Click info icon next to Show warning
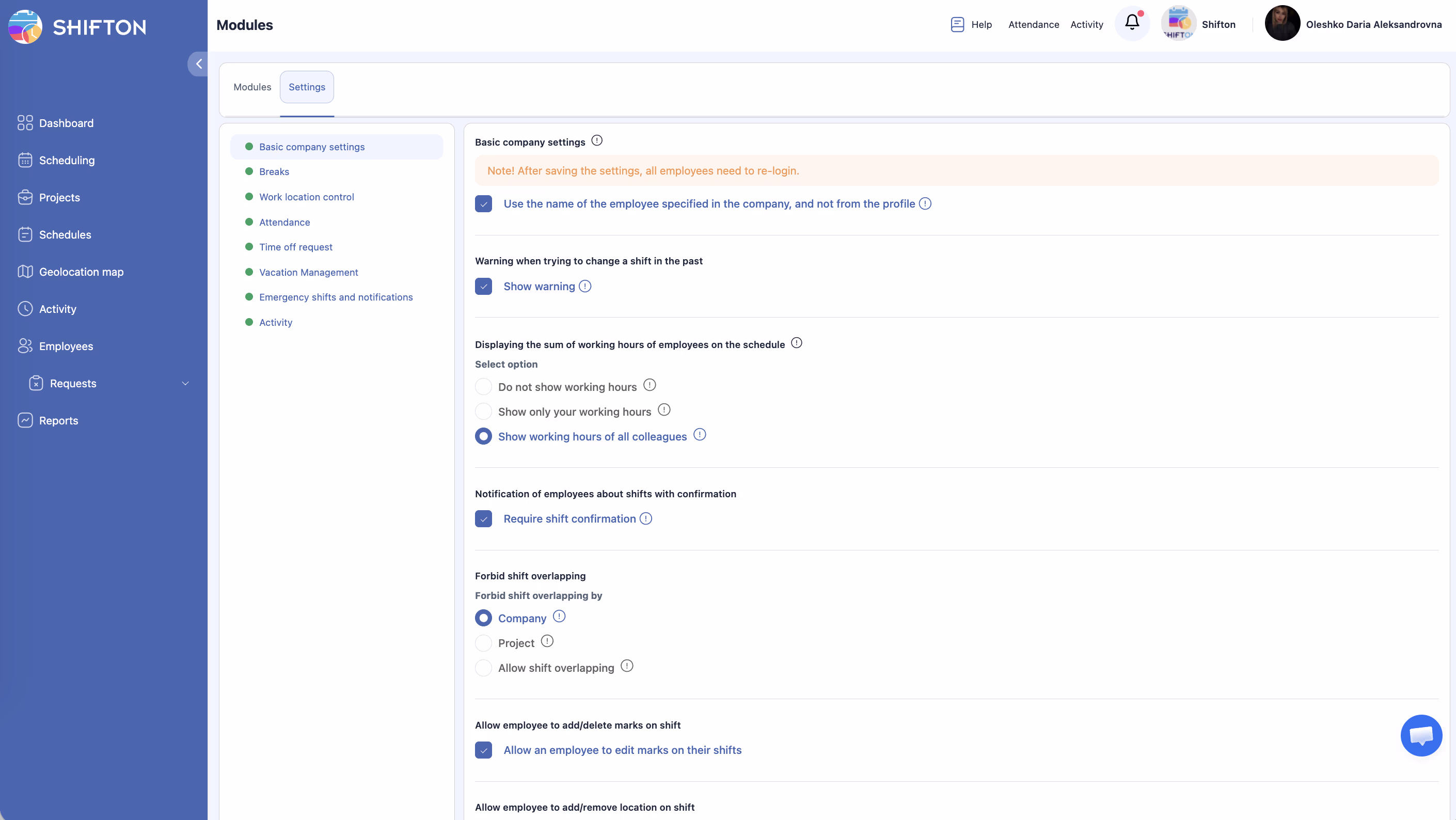 [x=585, y=287]
